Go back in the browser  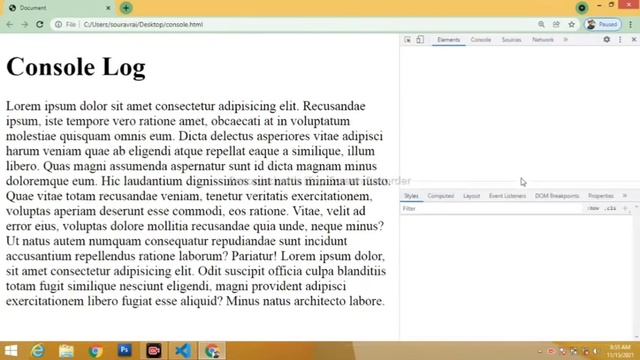coord(9,24)
